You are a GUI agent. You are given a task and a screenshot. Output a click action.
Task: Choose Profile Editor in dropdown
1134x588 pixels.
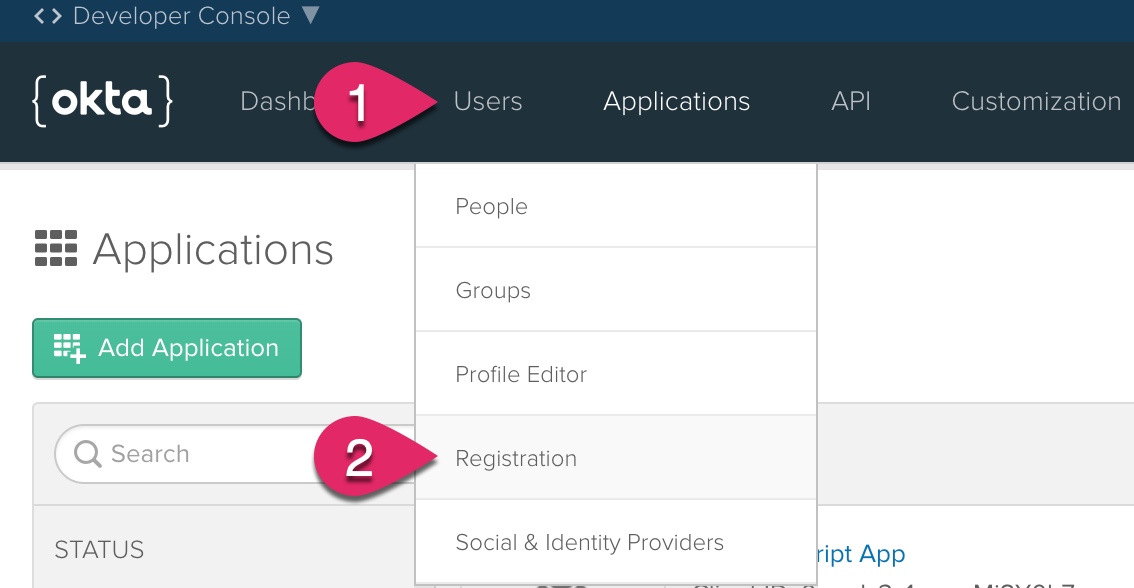[x=616, y=374]
